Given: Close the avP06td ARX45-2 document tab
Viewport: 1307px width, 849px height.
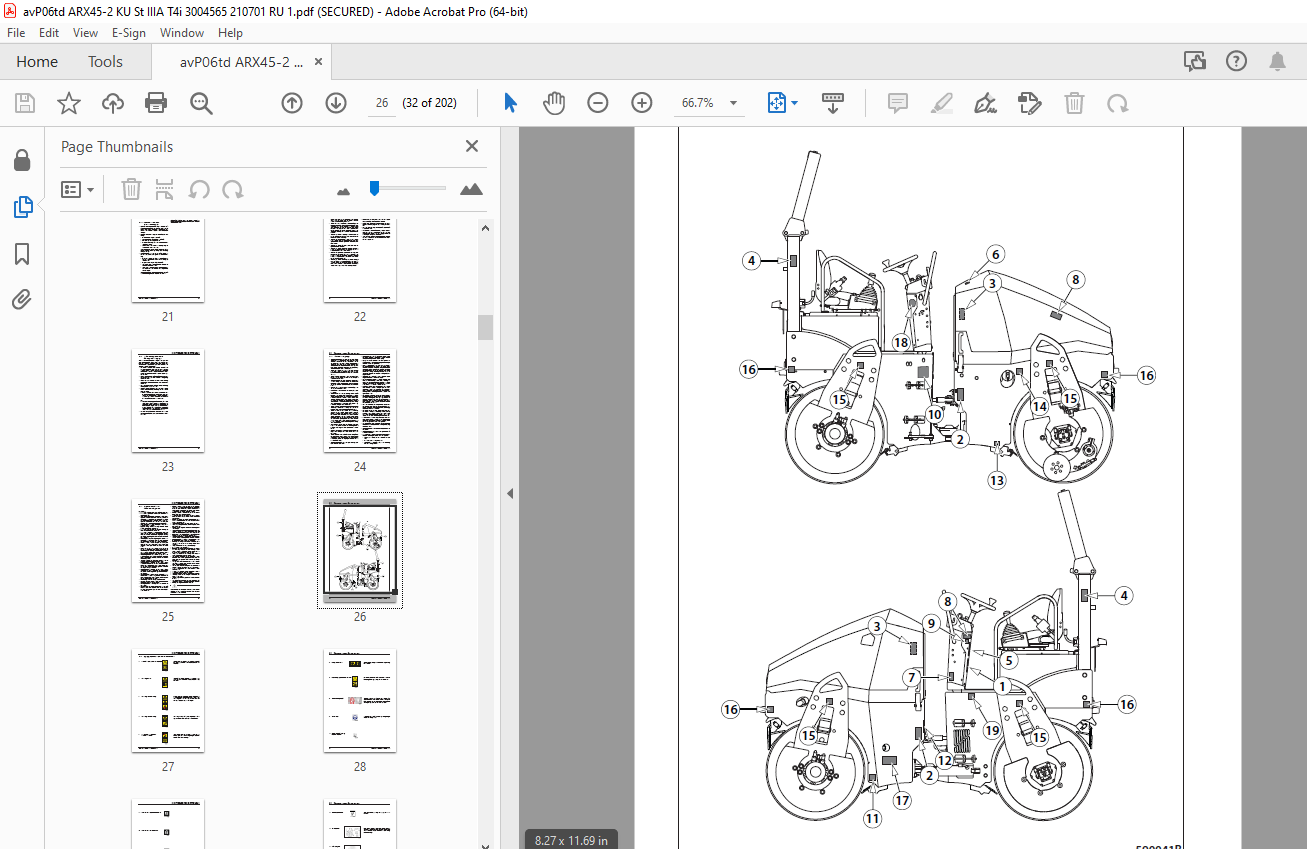Looking at the screenshot, I should click(x=318, y=62).
